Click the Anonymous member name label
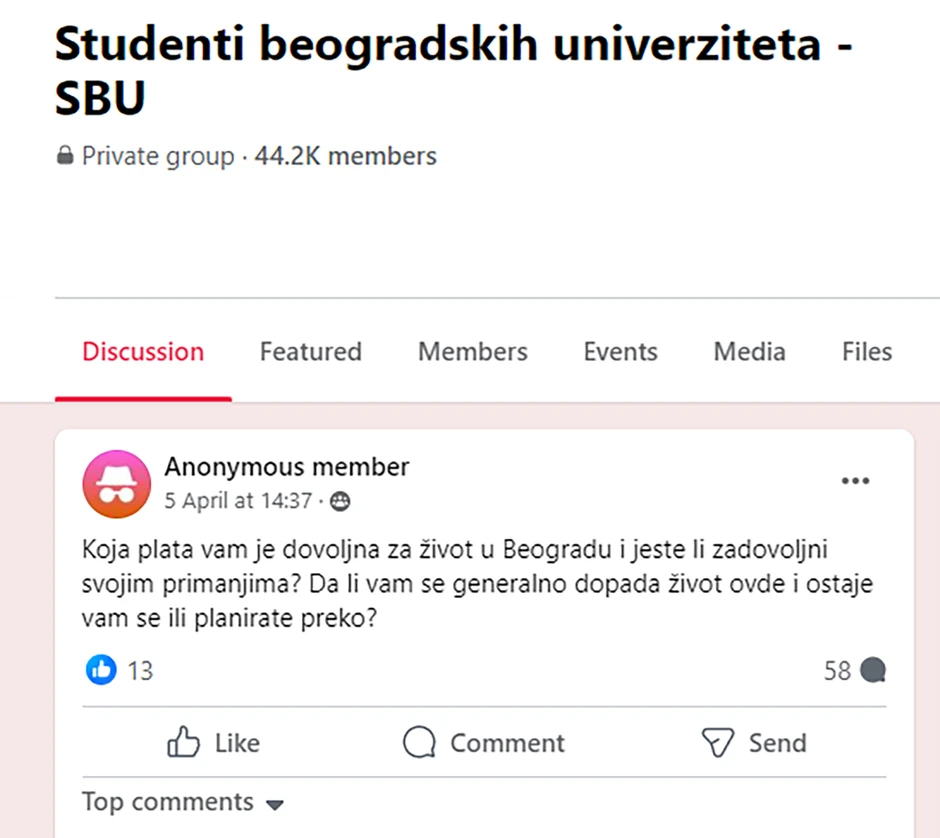Image resolution: width=940 pixels, height=838 pixels. [x=287, y=466]
